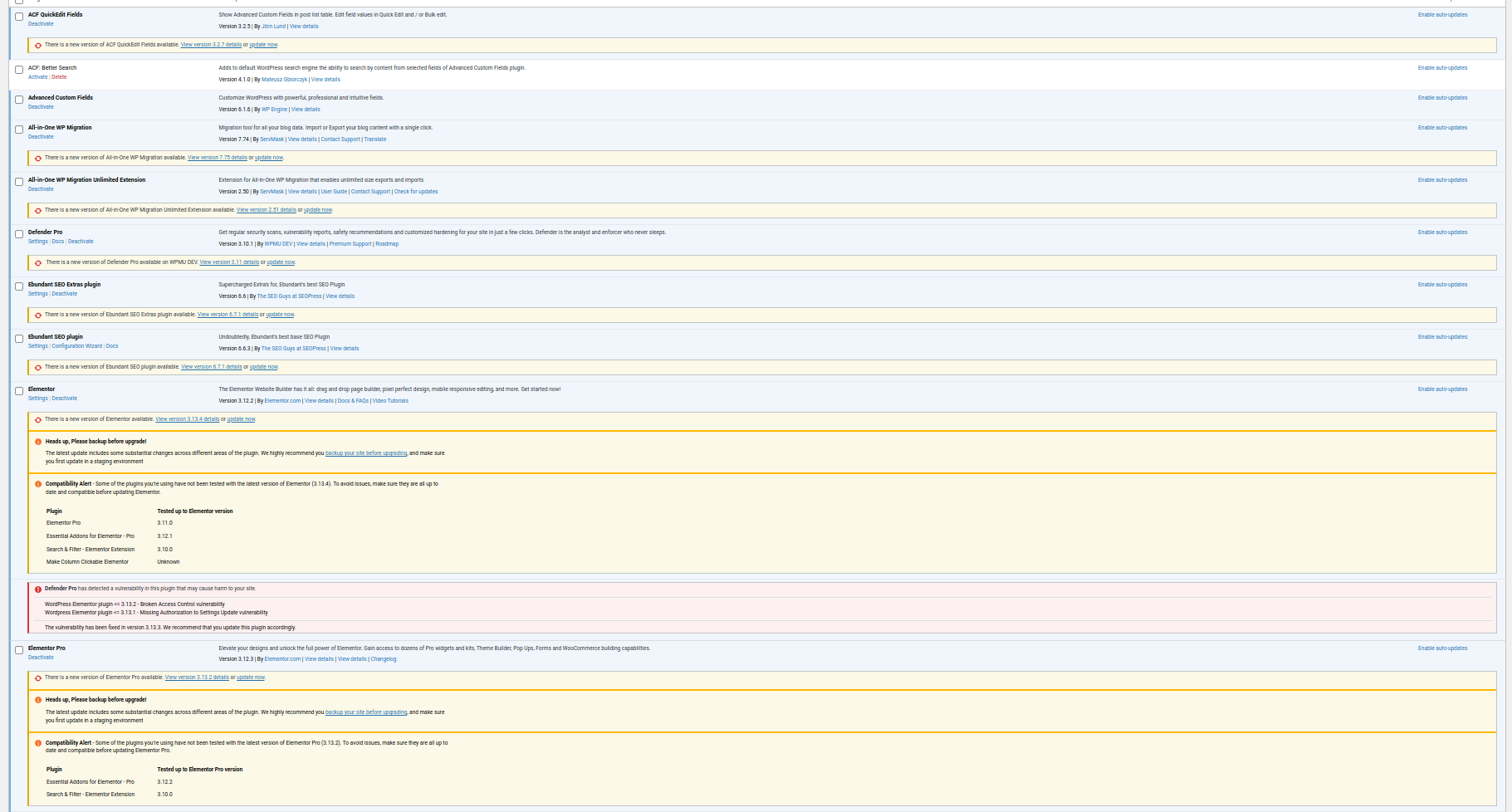Click update icon in ACF QuickEdit Fields notice
Image resolution: width=1512 pixels, height=812 pixels.
[38, 45]
